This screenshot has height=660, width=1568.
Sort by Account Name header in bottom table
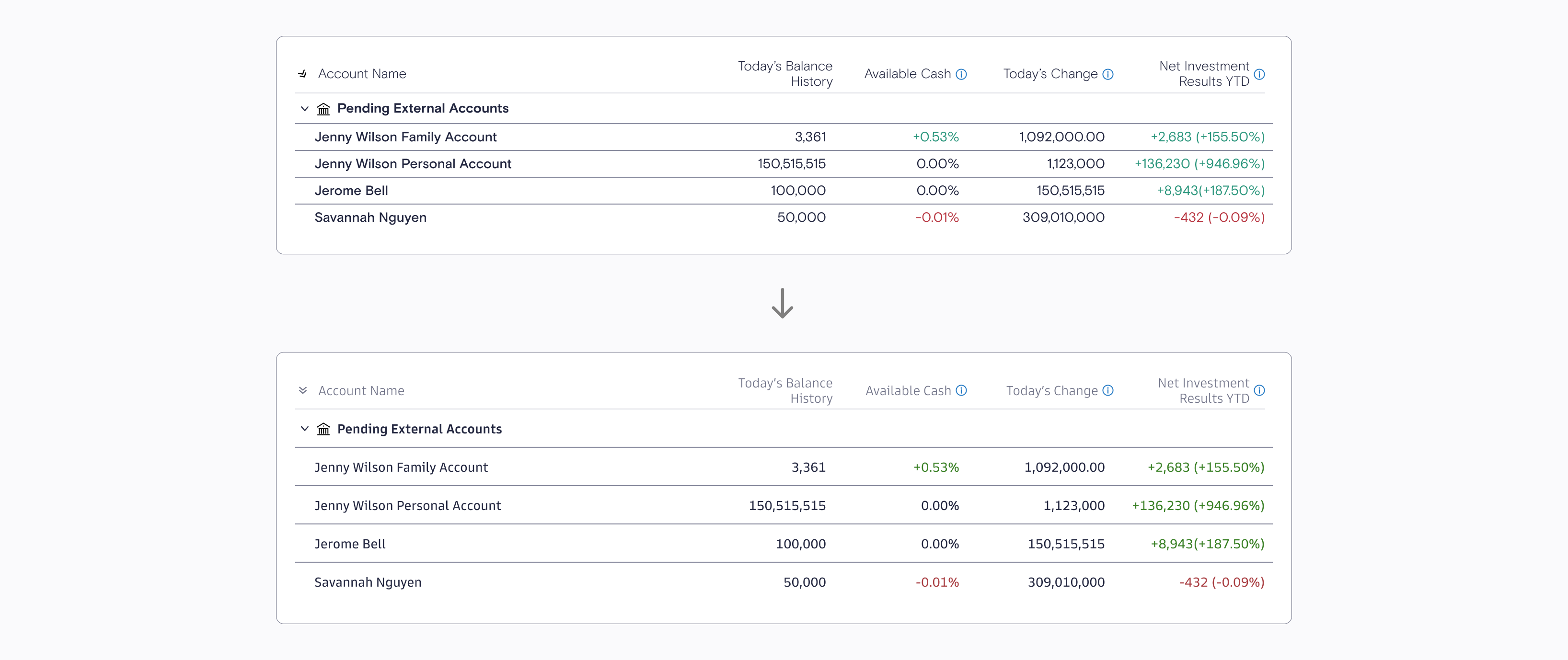pos(361,391)
